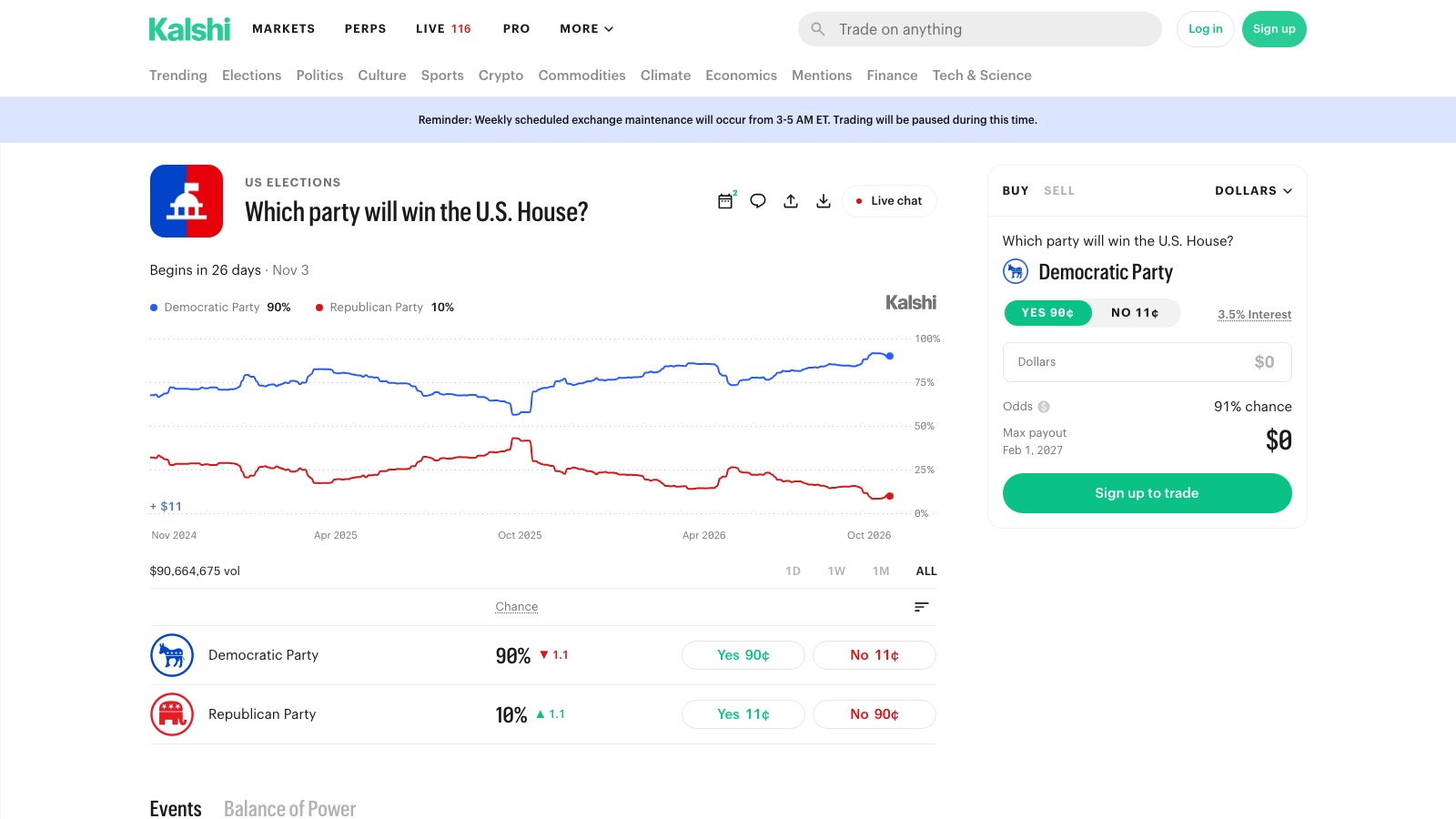Open the LIVE 116 section
Image resolution: width=1456 pixels, height=819 pixels.
point(443,29)
